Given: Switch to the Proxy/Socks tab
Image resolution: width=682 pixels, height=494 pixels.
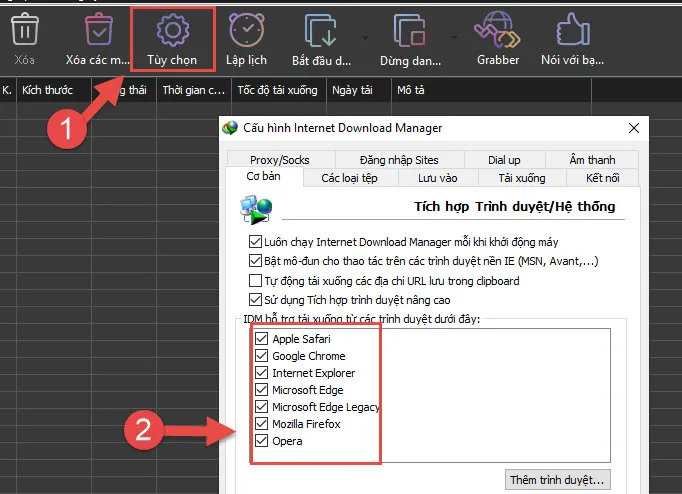Looking at the screenshot, I should click(x=279, y=160).
